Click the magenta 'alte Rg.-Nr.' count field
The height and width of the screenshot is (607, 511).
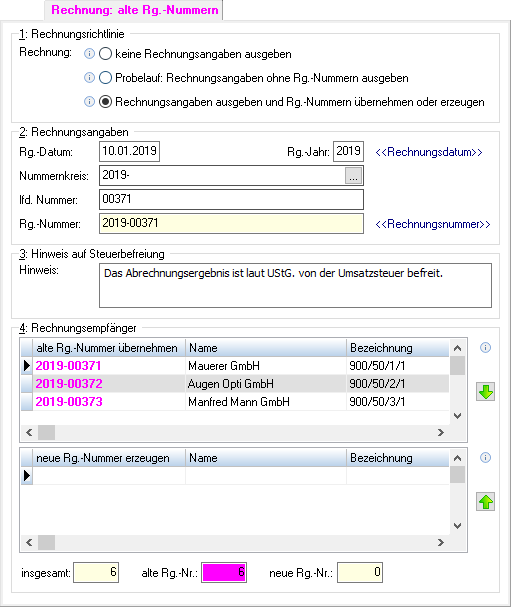point(224,573)
